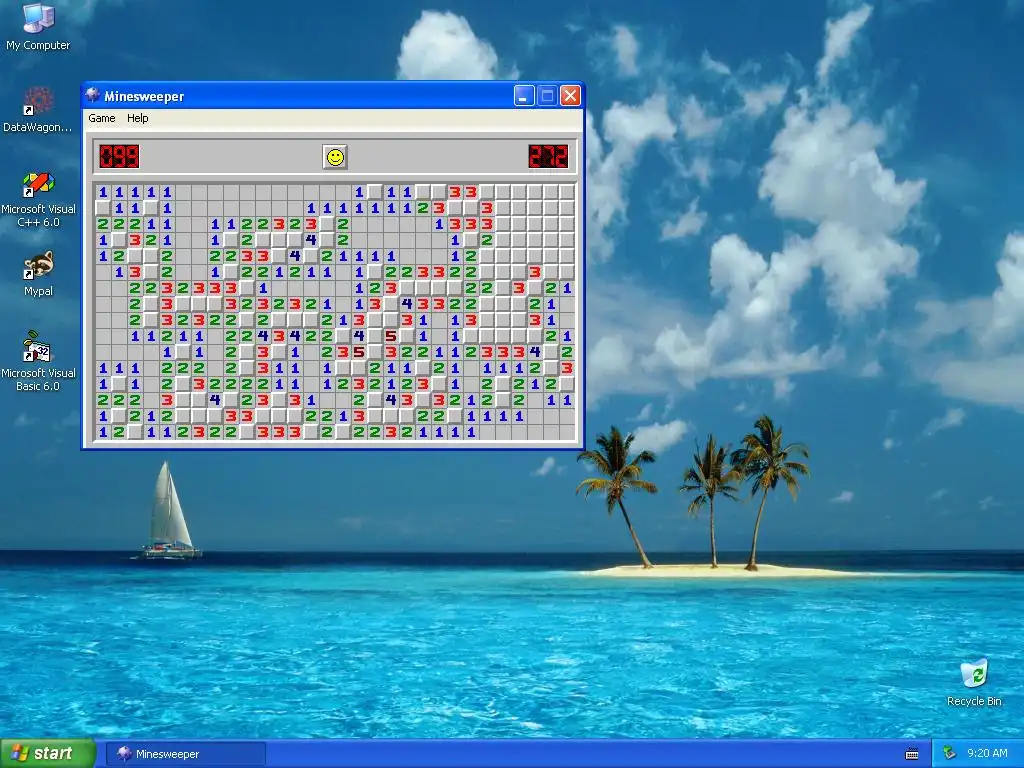Viewport: 1024px width, 768px height.
Task: Click the 1 in the minefield's bottom-left corner
Action: (103, 432)
